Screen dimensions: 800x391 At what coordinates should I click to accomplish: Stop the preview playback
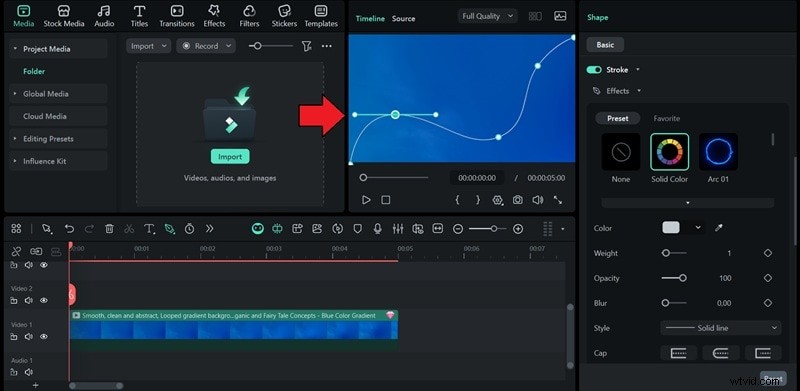[386, 200]
